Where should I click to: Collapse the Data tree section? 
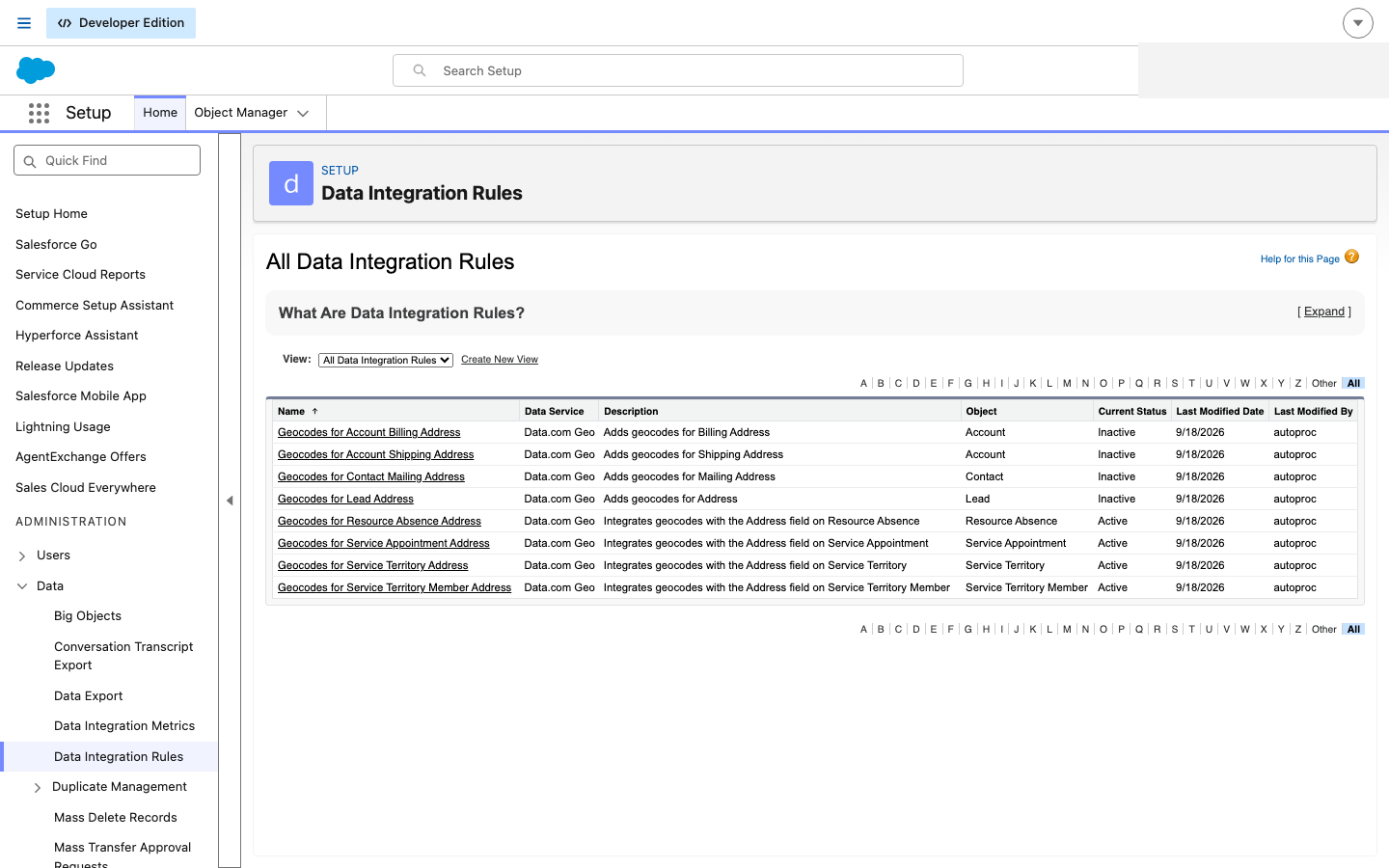[x=22, y=586]
